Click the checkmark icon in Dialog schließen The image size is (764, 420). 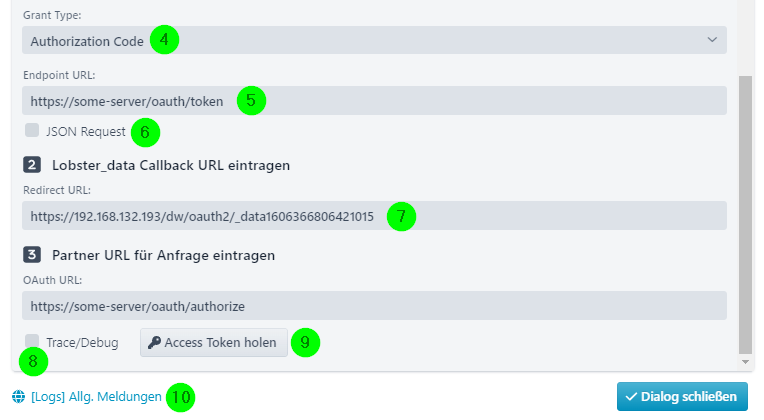point(631,396)
